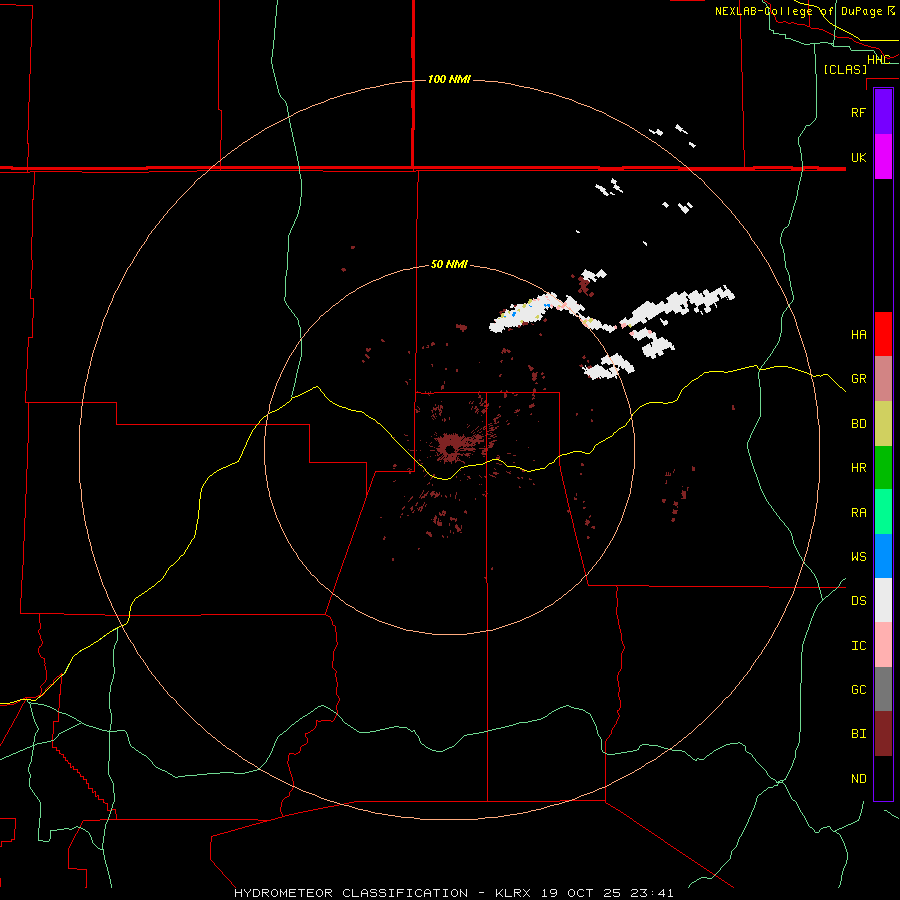Click the ND legend label
Viewport: 900px width, 900px height.
858,779
